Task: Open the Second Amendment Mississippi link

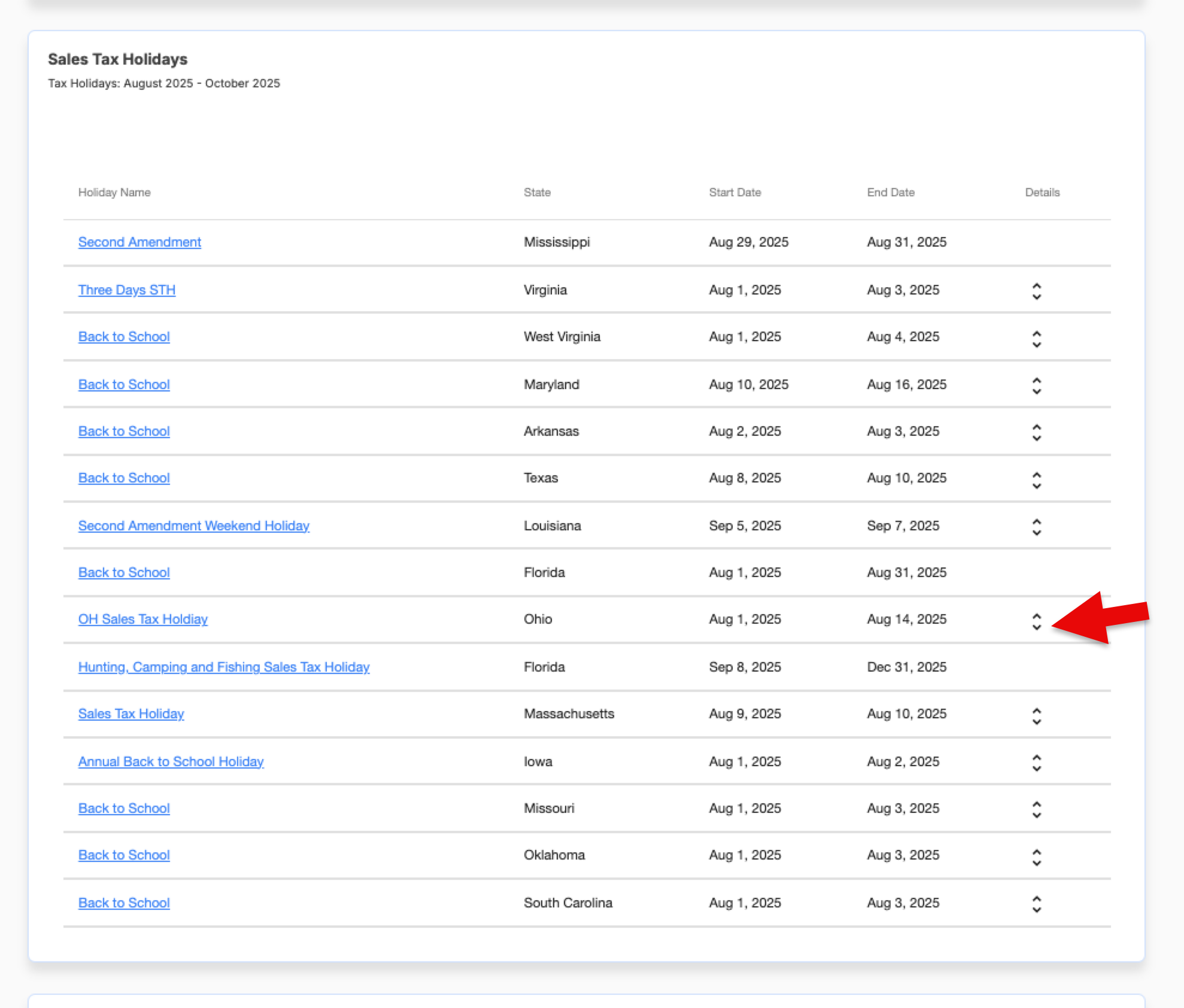Action: (139, 242)
